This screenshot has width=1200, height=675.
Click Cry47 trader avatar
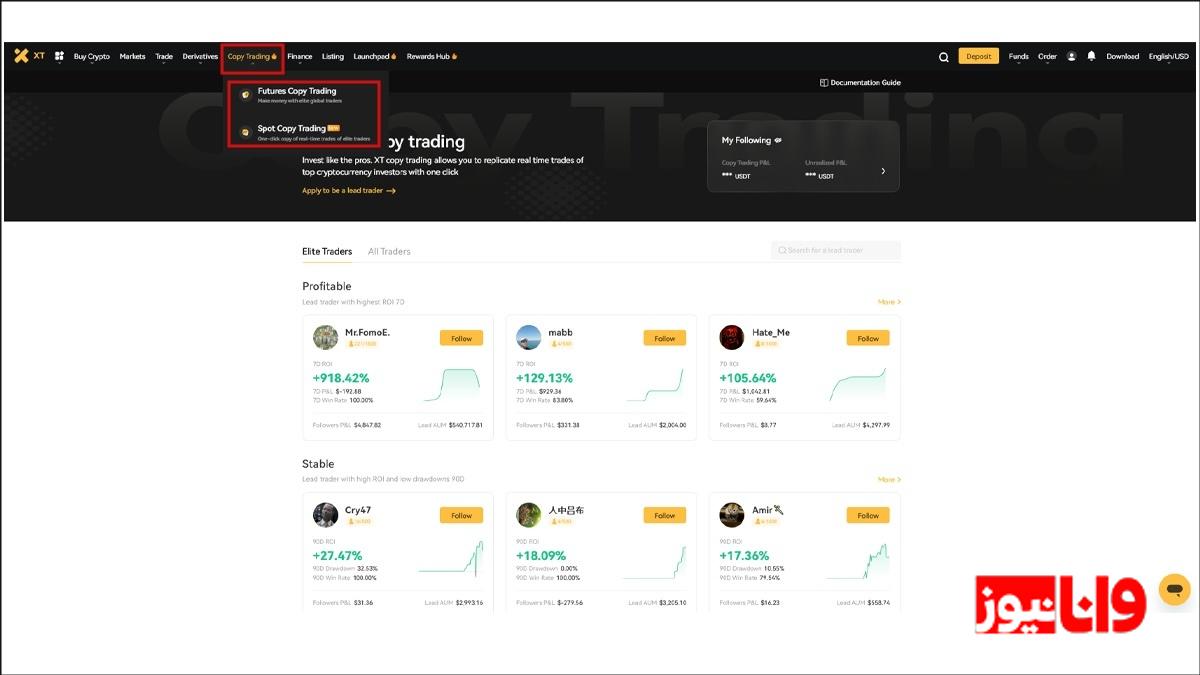tap(325, 515)
